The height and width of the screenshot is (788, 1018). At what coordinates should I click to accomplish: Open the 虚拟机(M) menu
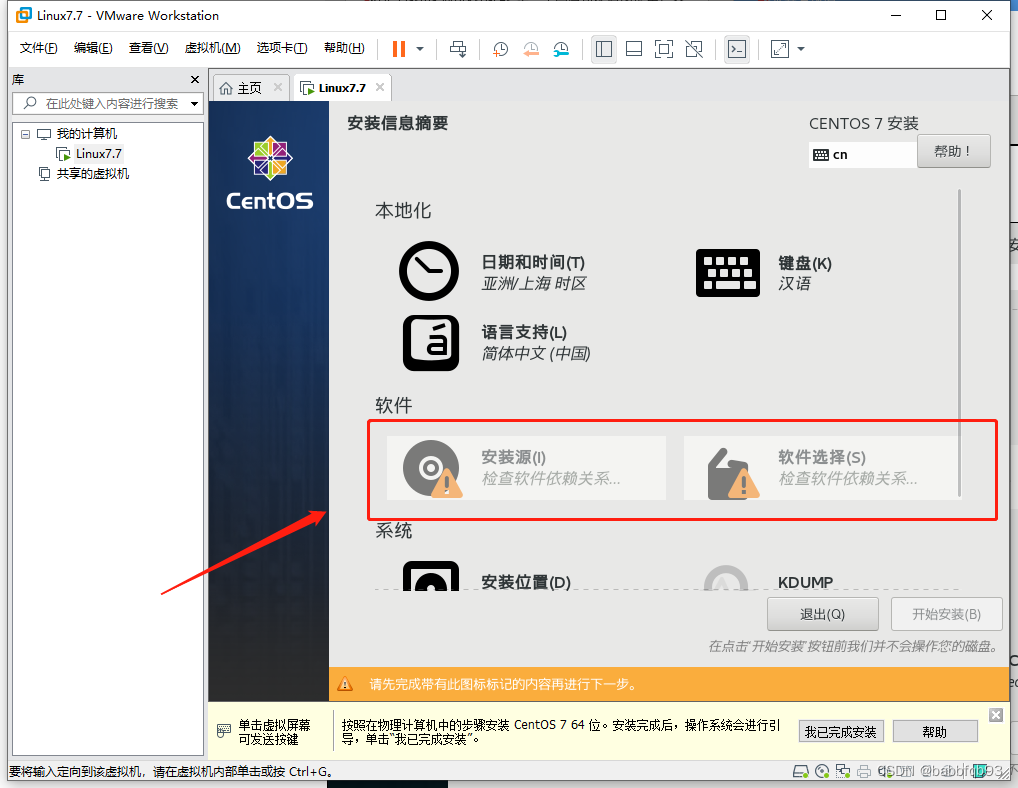click(x=212, y=48)
